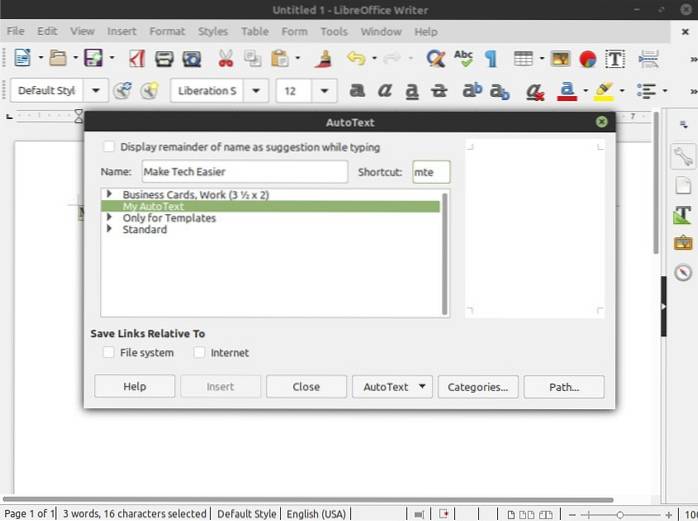Apply Italic formatting icon
The height and width of the screenshot is (521, 698).
coord(385,90)
